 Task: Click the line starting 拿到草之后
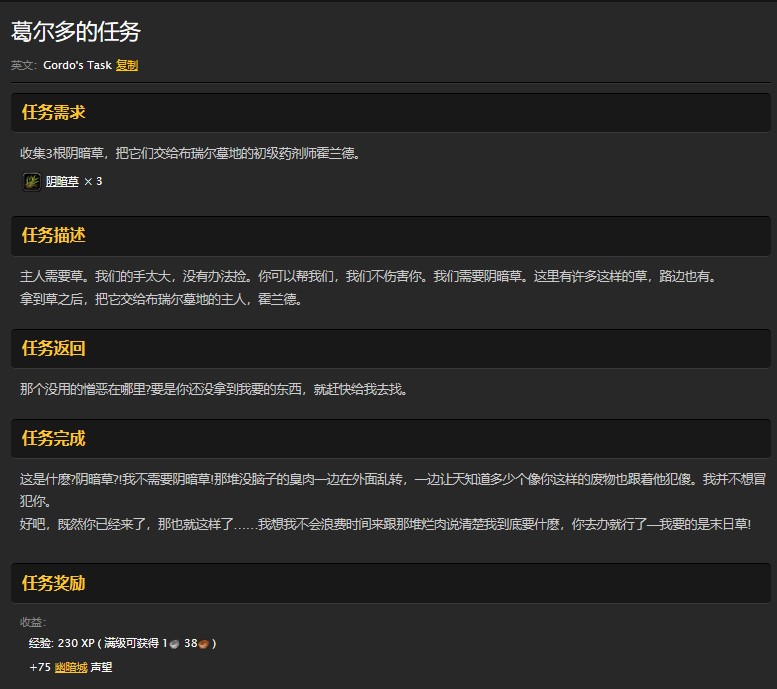pyautogui.click(x=161, y=299)
